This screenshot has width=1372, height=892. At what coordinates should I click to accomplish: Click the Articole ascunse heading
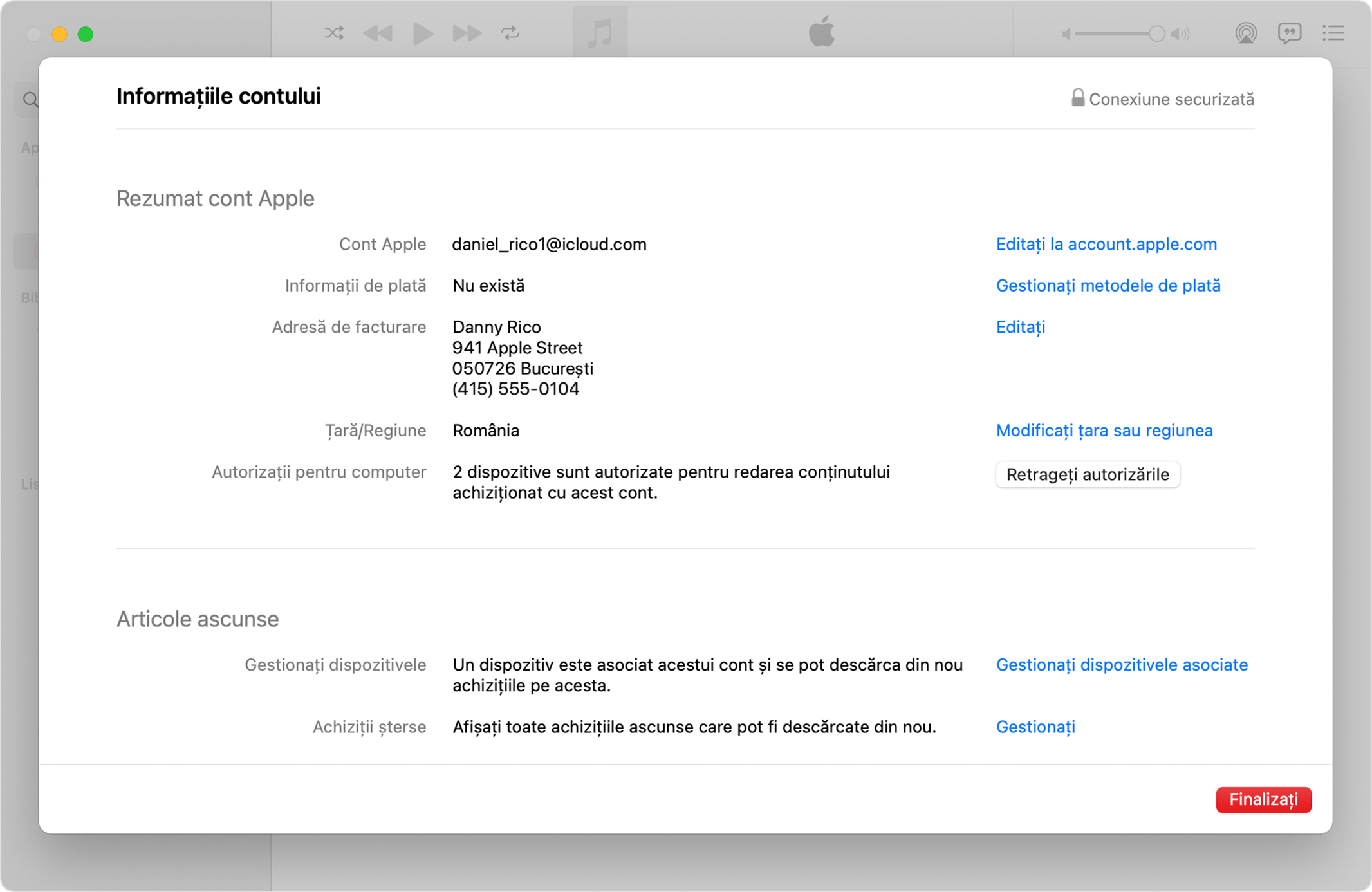pos(198,619)
